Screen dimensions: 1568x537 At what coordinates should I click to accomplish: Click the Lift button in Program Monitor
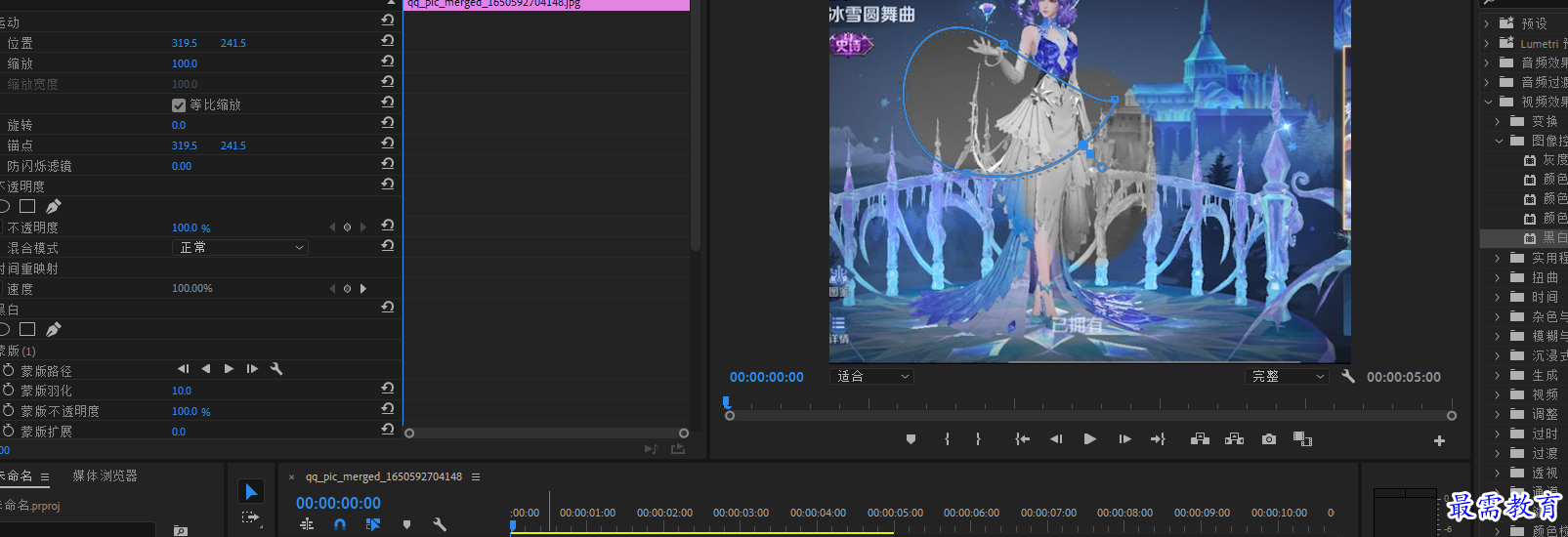1200,439
